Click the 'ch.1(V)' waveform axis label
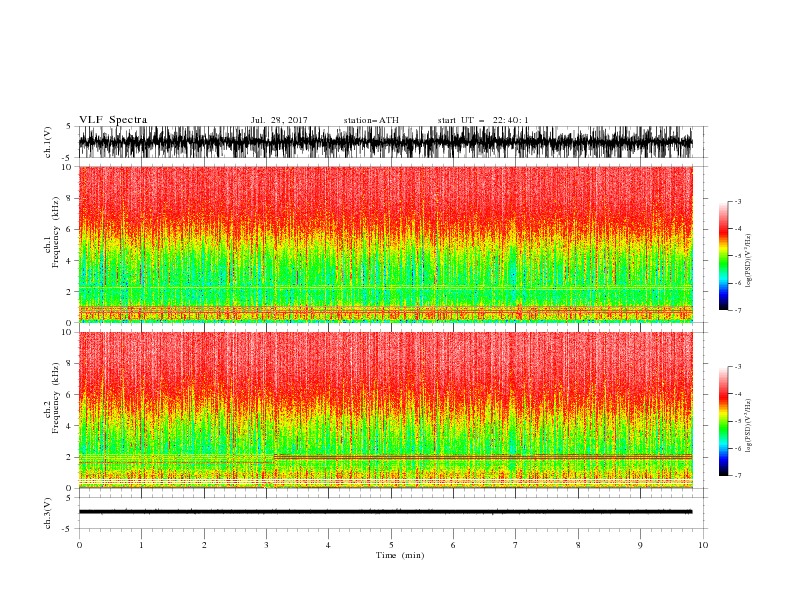This screenshot has height=612, width=792. (x=48, y=142)
